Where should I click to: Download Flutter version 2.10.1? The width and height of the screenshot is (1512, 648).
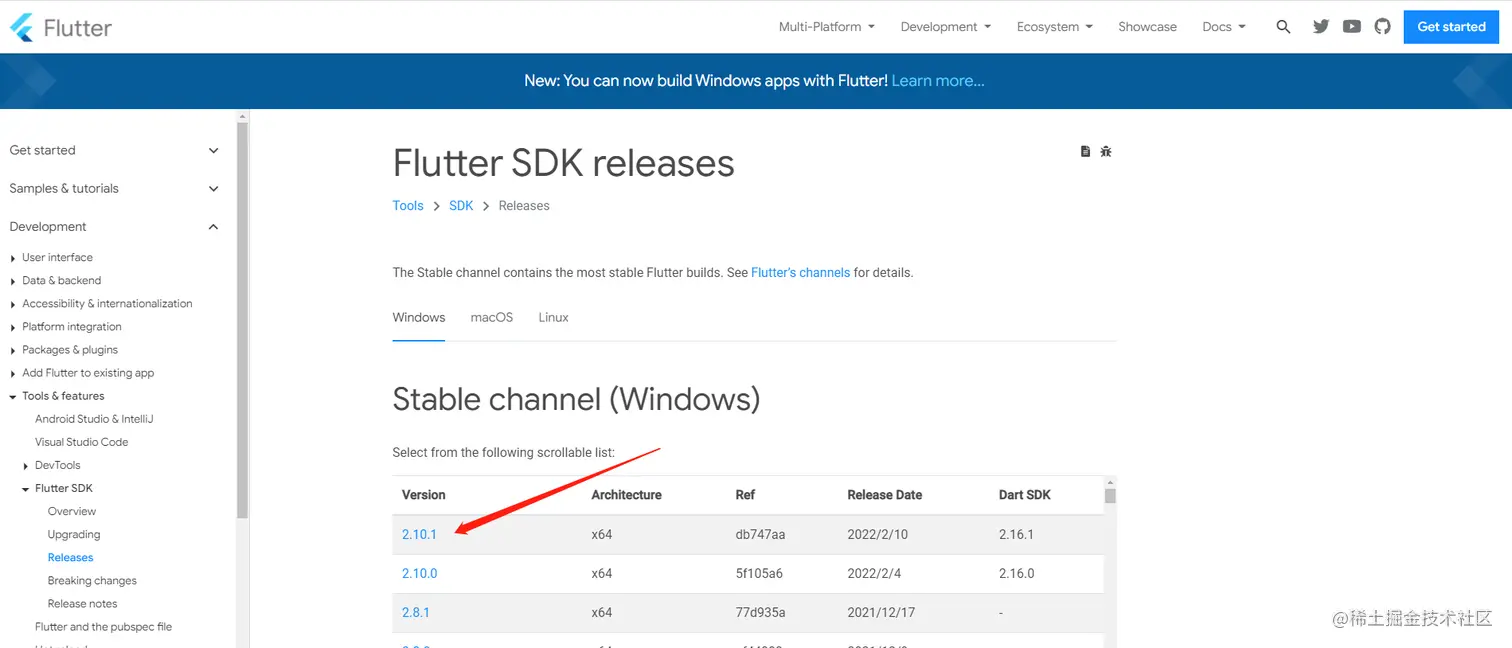(419, 534)
